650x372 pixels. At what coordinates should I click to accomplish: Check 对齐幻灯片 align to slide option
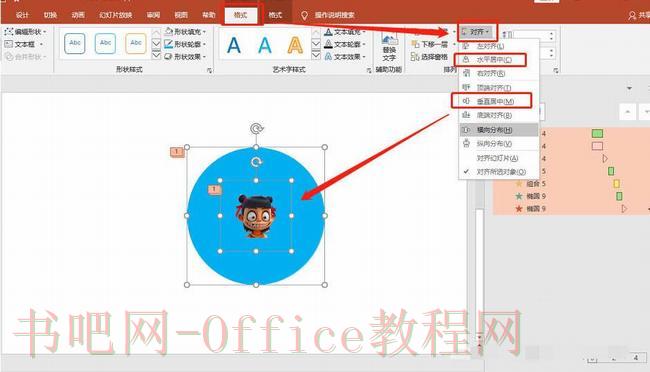click(x=497, y=158)
